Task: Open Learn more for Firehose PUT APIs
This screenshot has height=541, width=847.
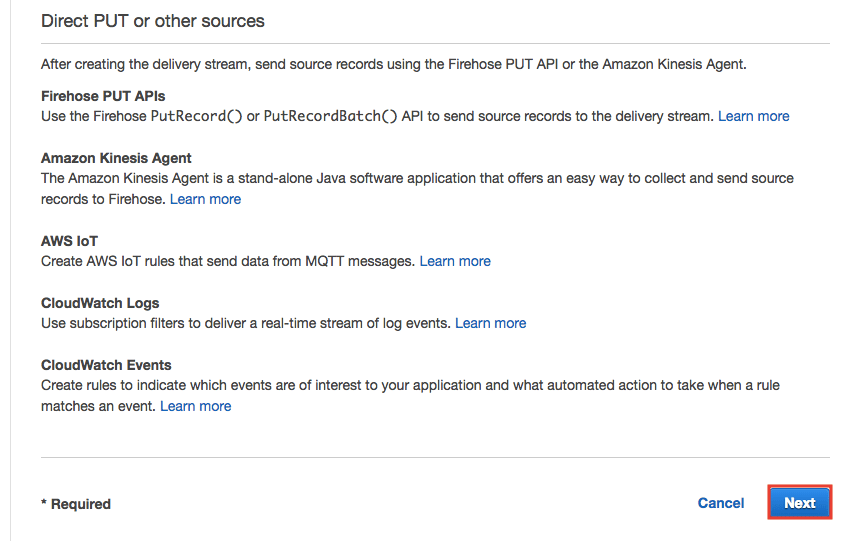Action: coord(753,116)
